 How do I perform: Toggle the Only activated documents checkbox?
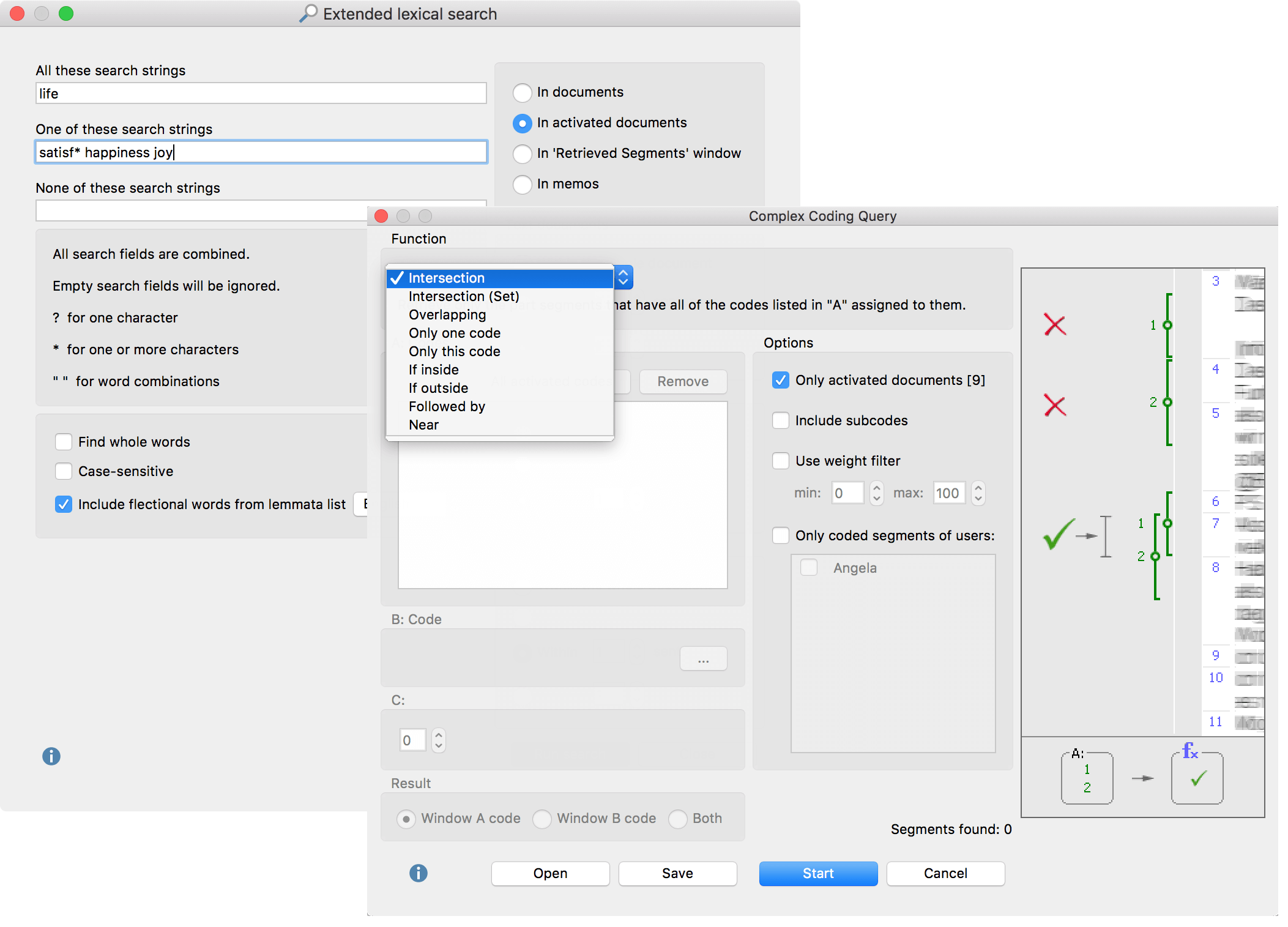pos(781,379)
